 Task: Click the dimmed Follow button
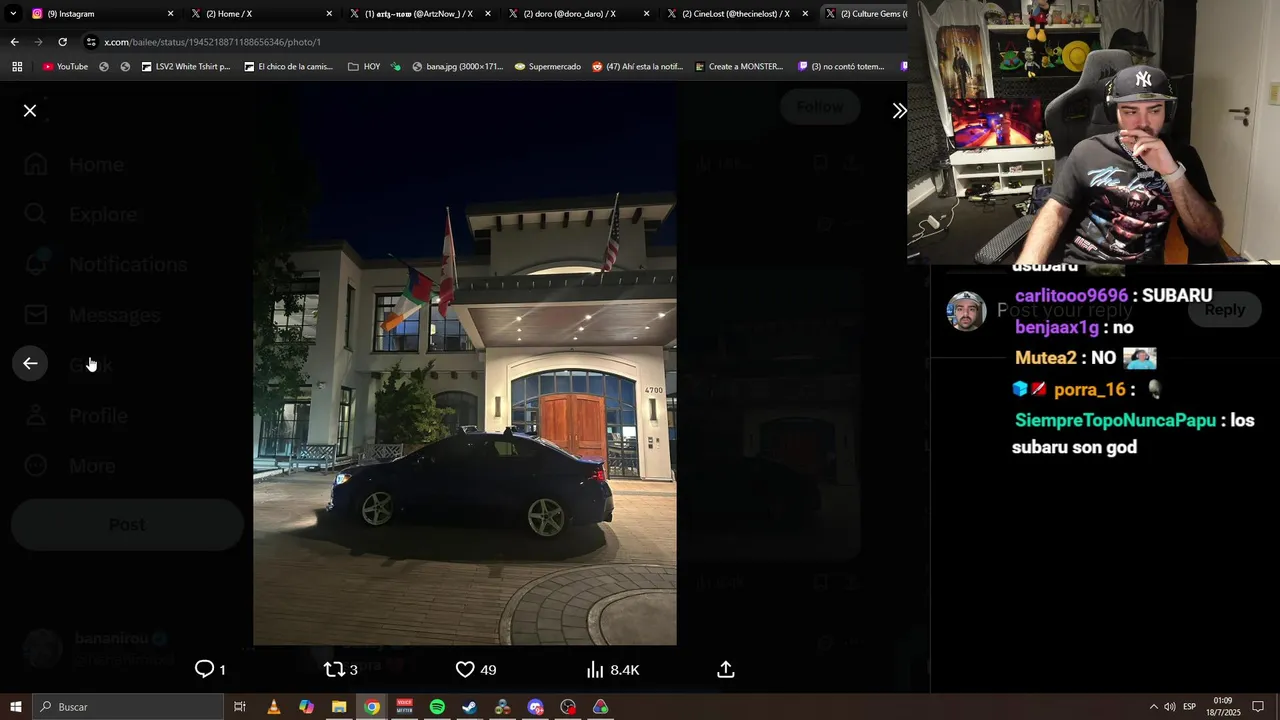(819, 107)
